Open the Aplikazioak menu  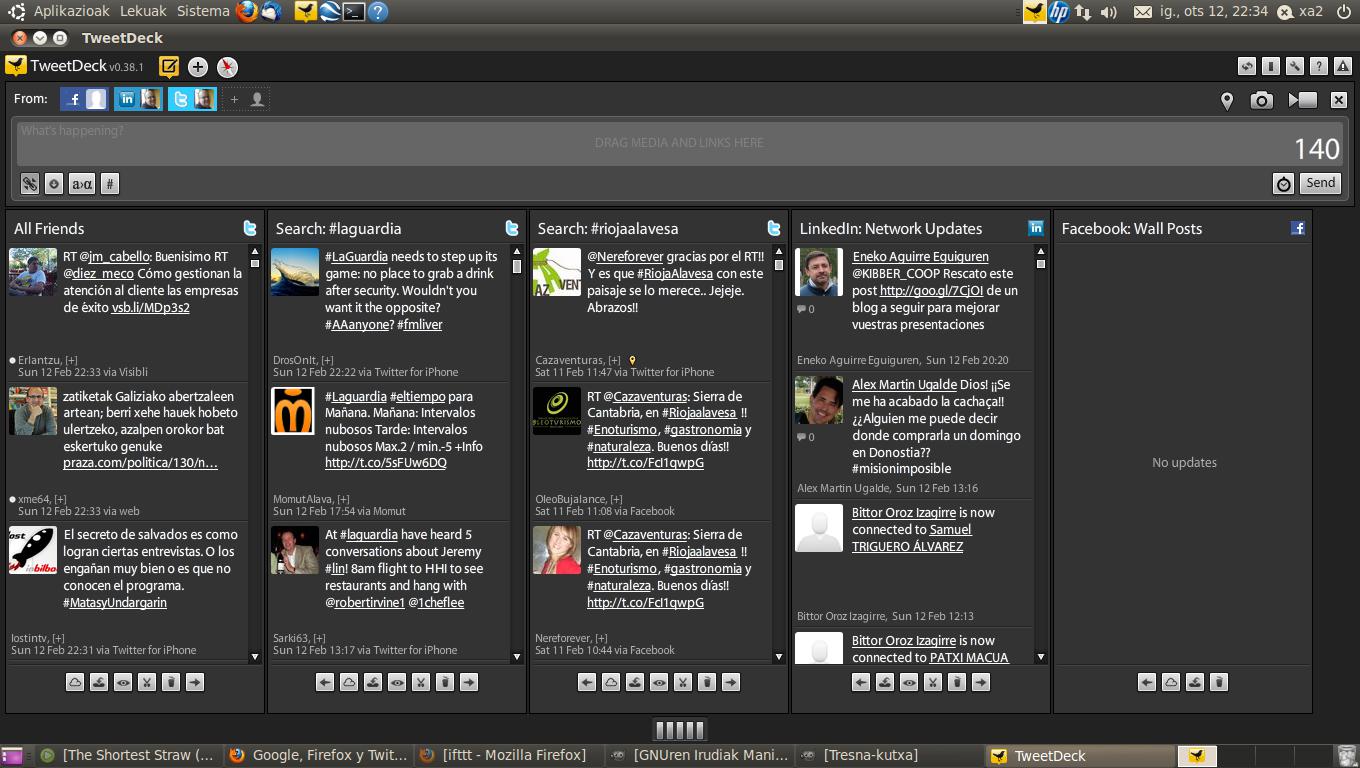coord(71,11)
